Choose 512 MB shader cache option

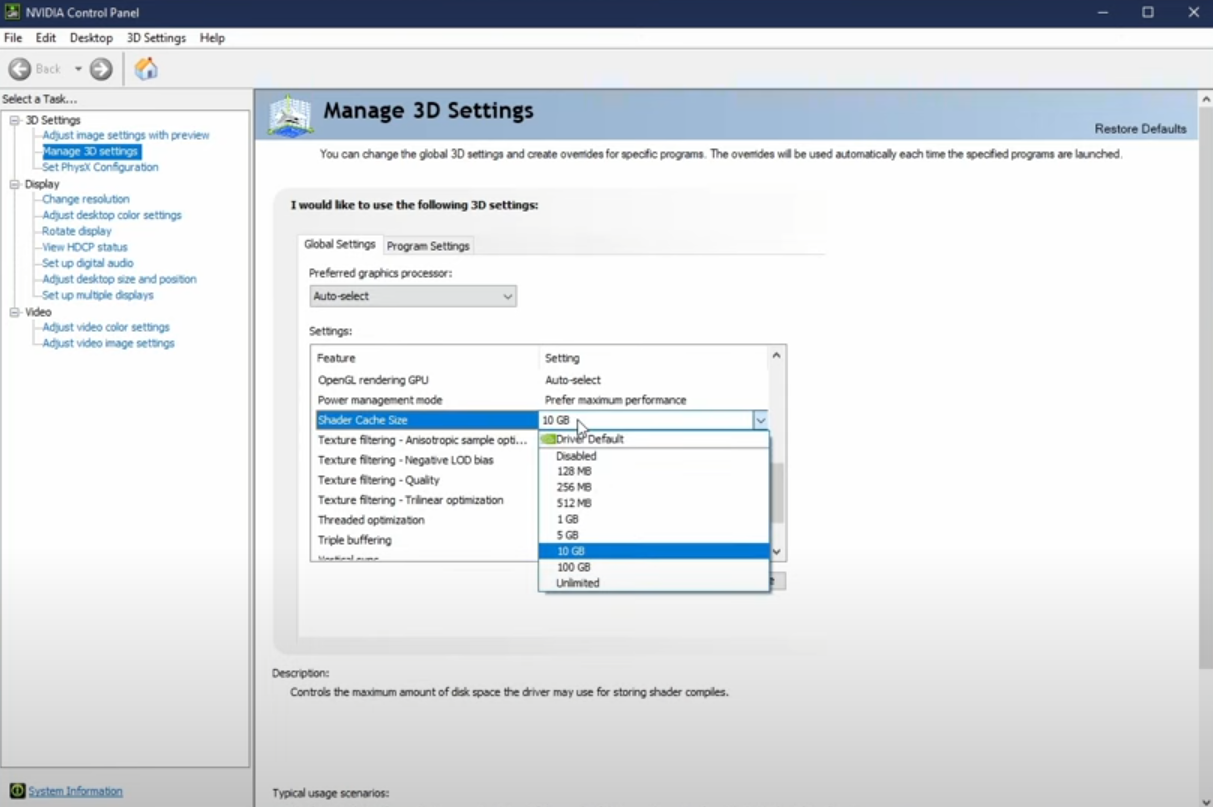tap(654, 503)
